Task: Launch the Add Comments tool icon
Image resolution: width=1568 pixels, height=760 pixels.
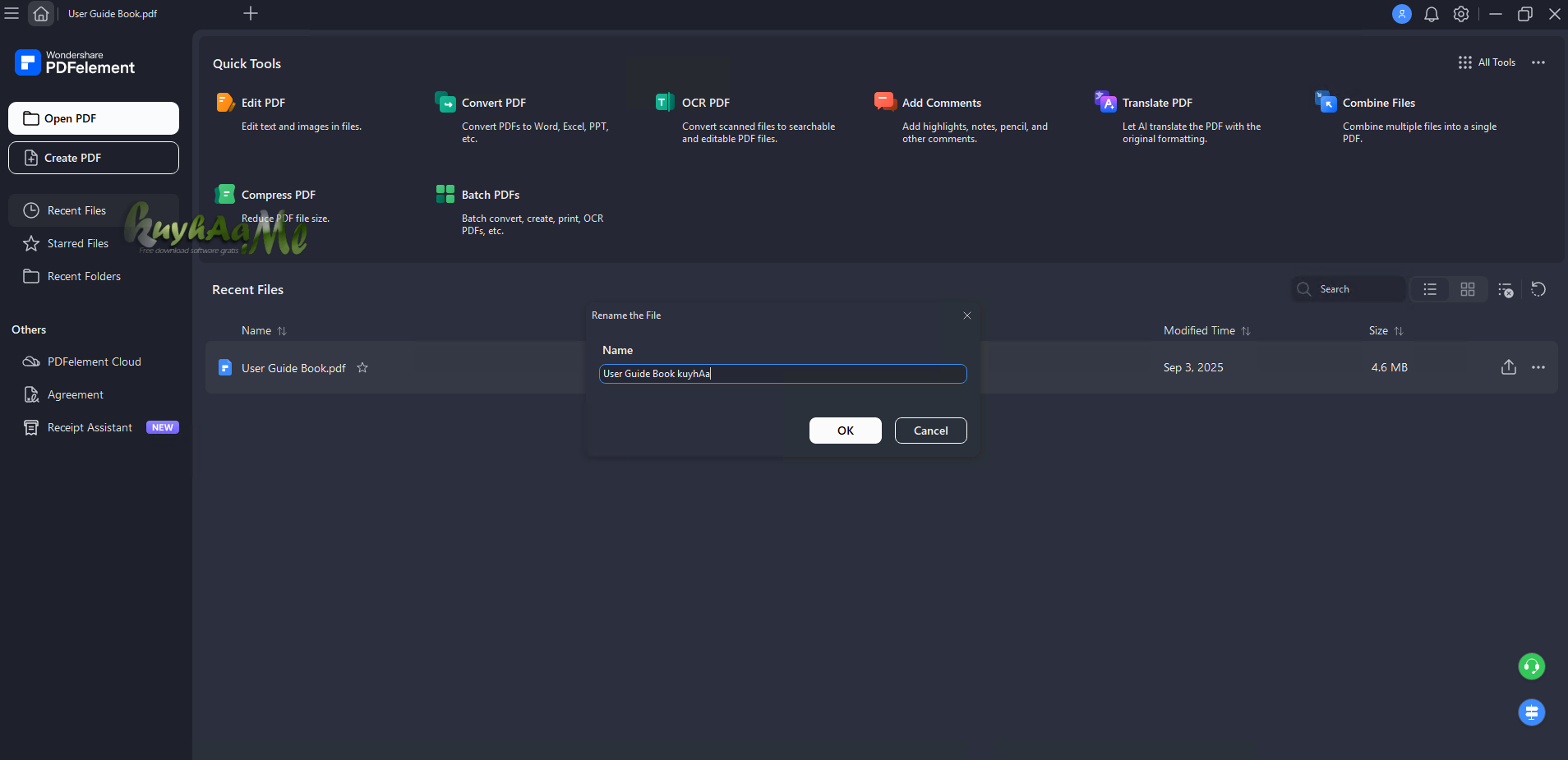Action: pyautogui.click(x=885, y=102)
